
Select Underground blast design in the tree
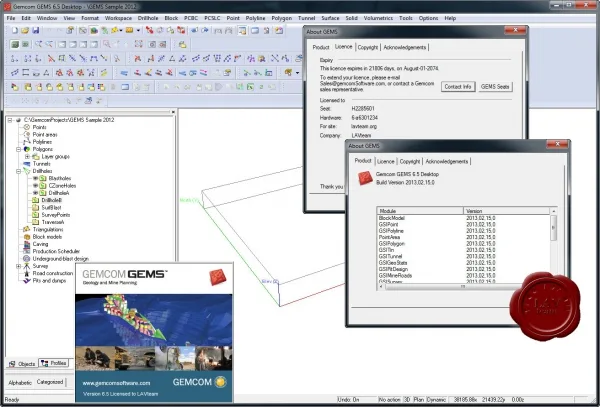click(60, 258)
